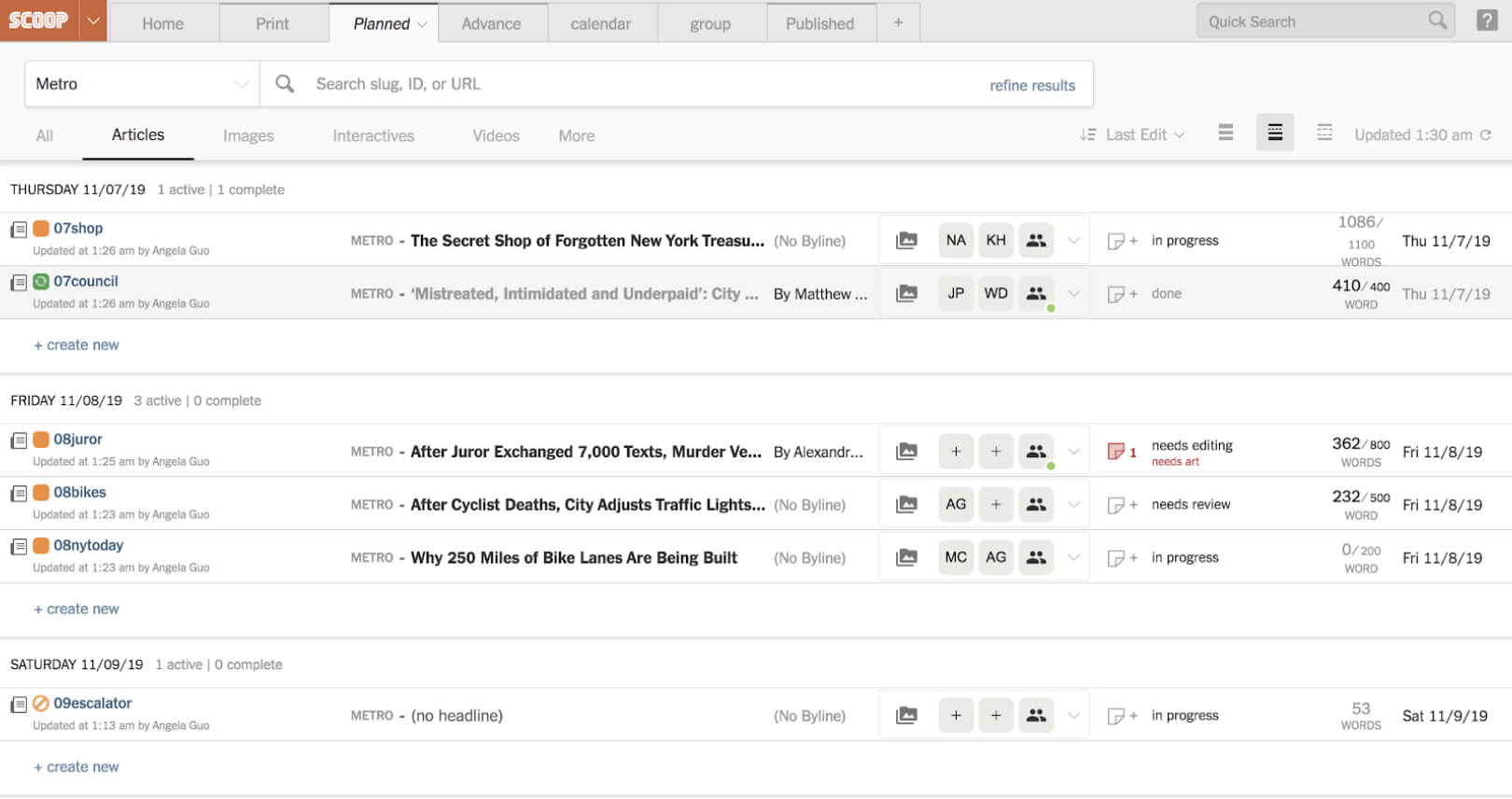Open images for the 07shop article

pyautogui.click(x=906, y=241)
